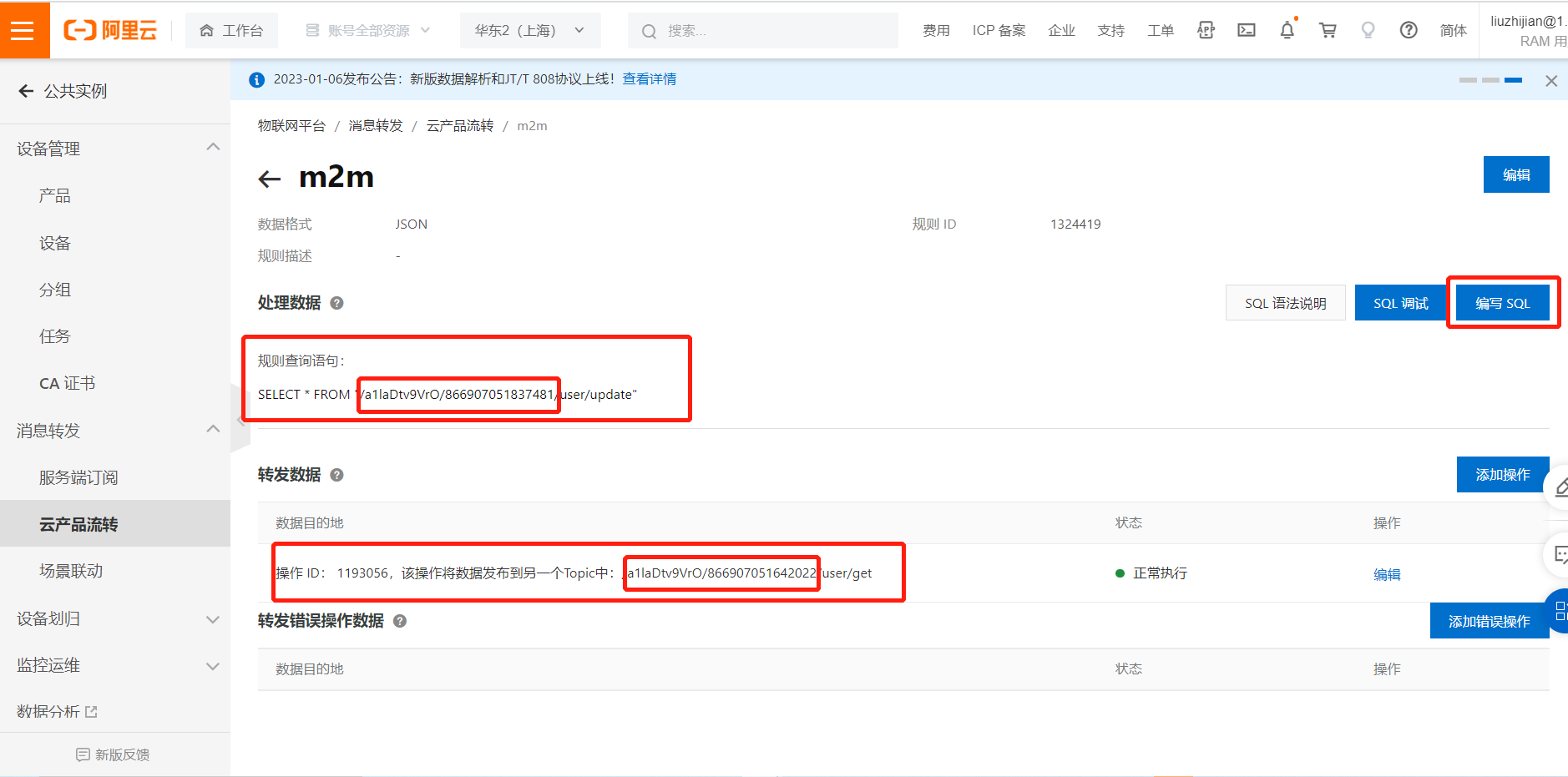Click back arrow next to m2m title
The height and width of the screenshot is (777, 1568).
270,179
